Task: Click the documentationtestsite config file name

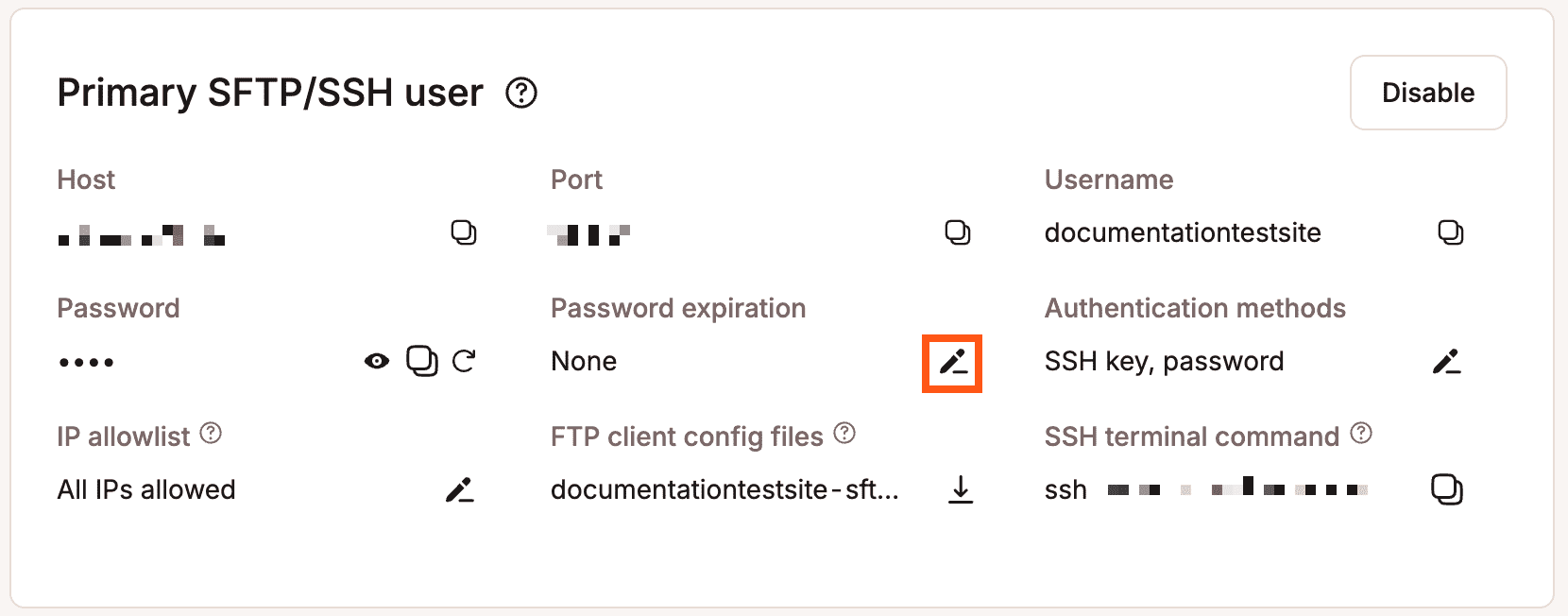Action: pos(724,489)
